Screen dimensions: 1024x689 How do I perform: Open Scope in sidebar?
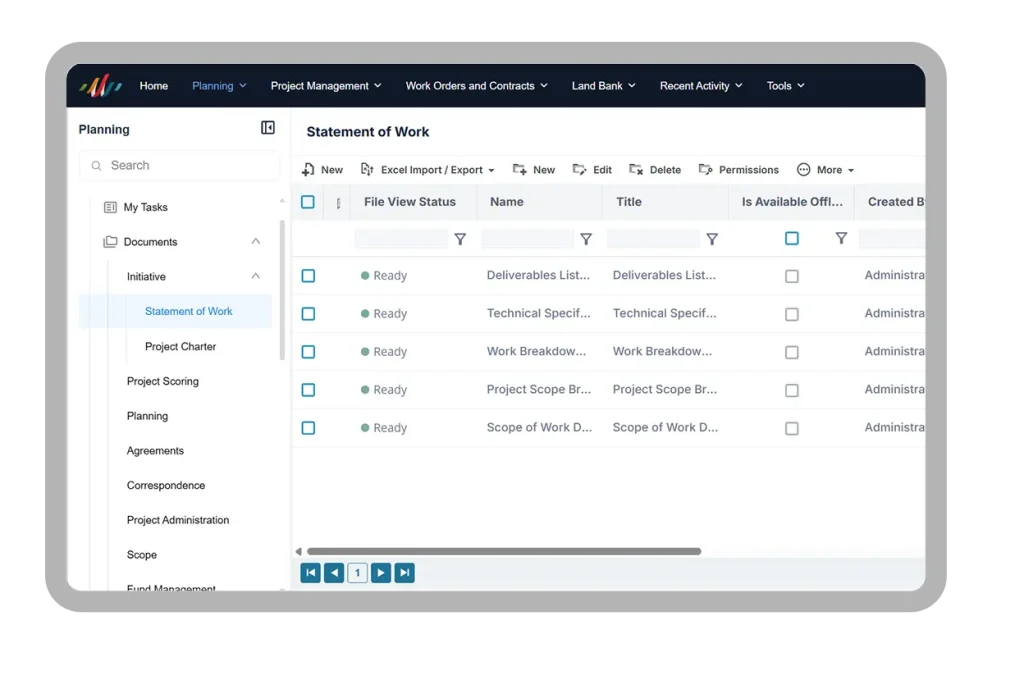[142, 554]
